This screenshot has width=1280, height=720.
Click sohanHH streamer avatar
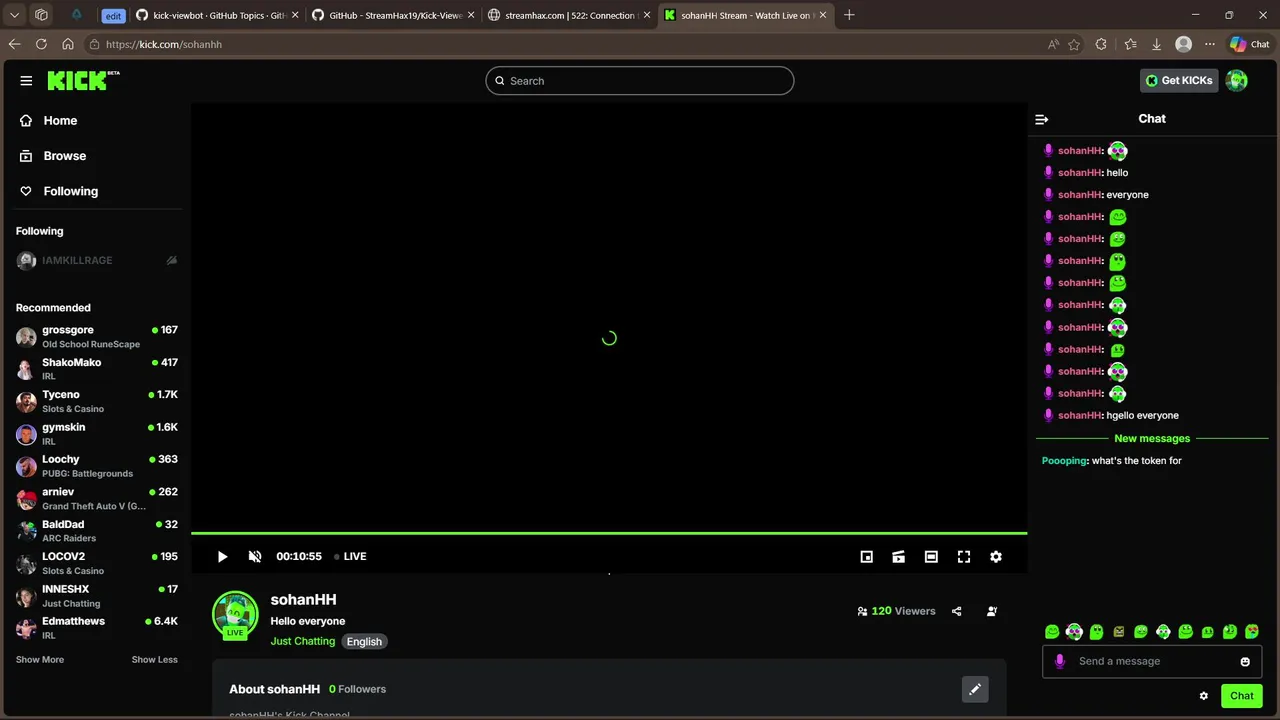235,614
